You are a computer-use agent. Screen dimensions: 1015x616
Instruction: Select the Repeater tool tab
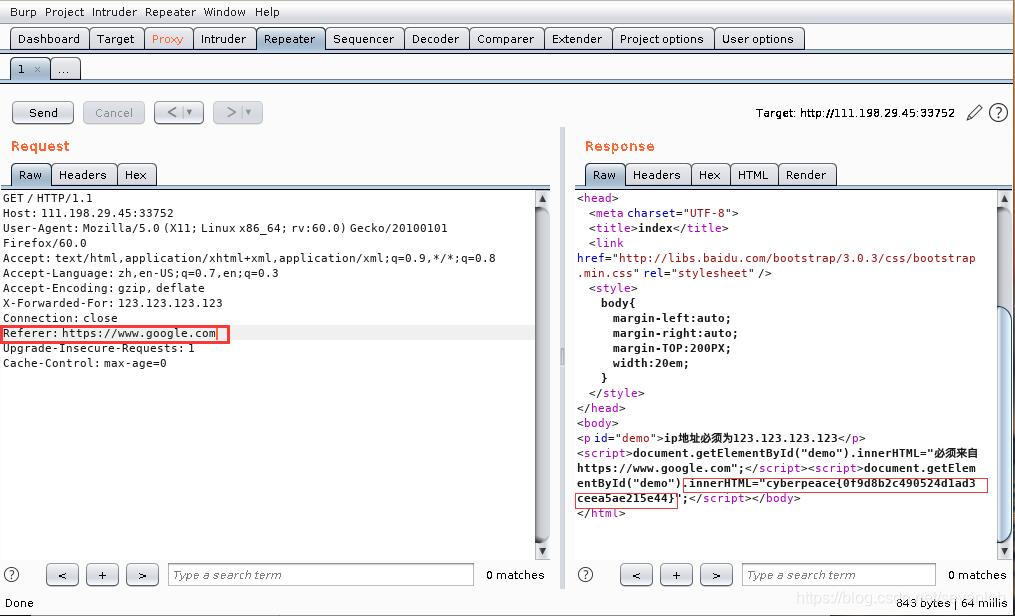(x=289, y=39)
